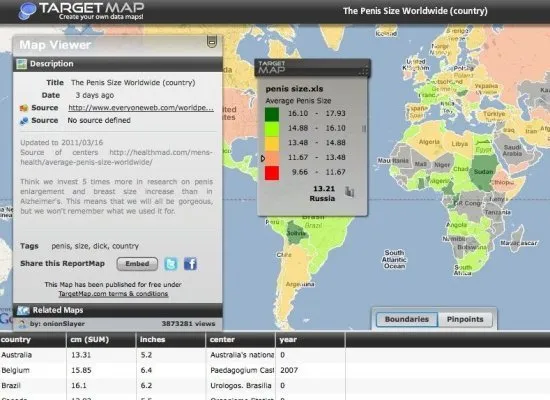This screenshot has width=550, height=400.
Task: Click Saudi Arabia on the map
Action: click(512, 150)
